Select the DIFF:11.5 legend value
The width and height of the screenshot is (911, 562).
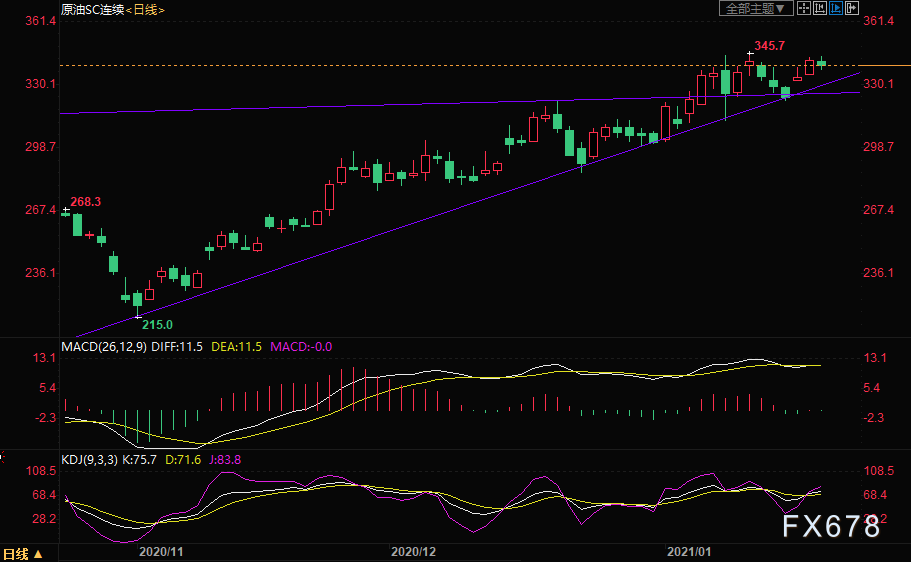pos(177,347)
